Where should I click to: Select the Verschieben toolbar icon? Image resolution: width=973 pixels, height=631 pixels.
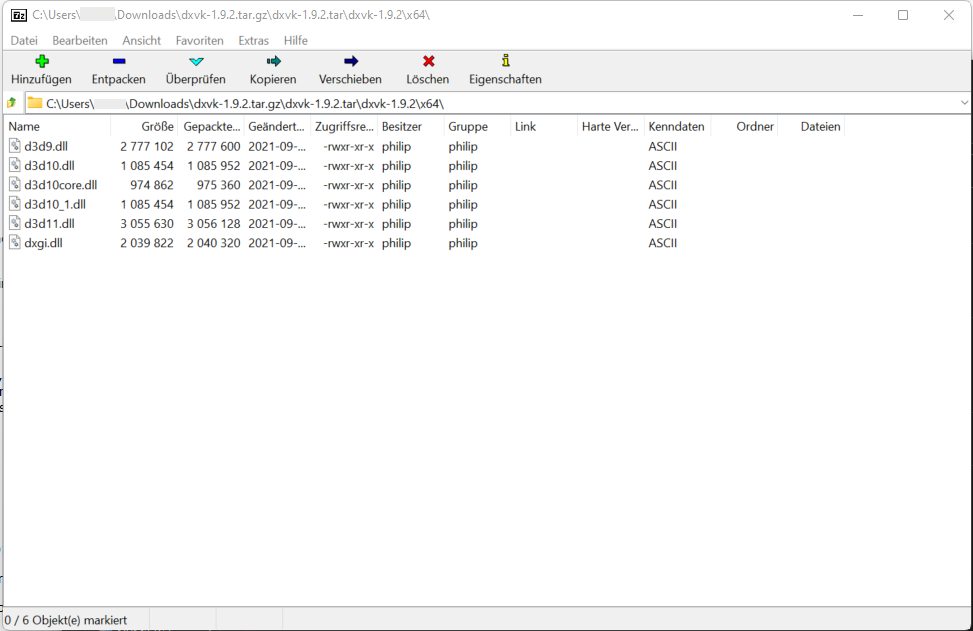point(350,62)
